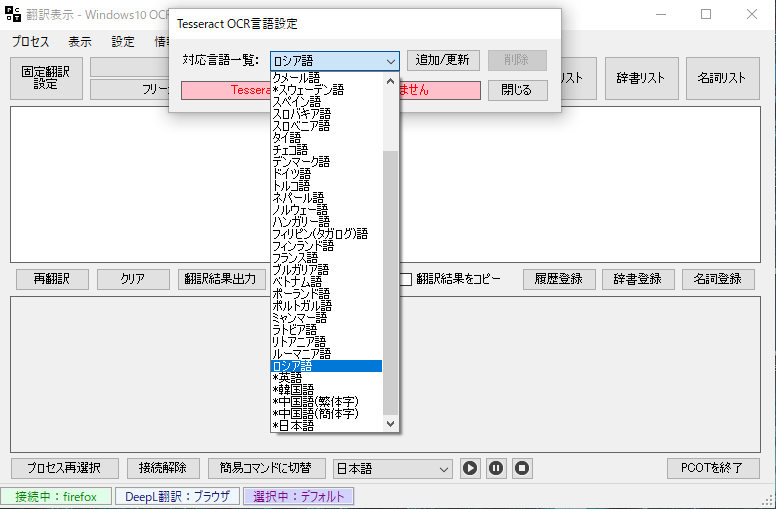Select *日本語 from the list

(327, 425)
